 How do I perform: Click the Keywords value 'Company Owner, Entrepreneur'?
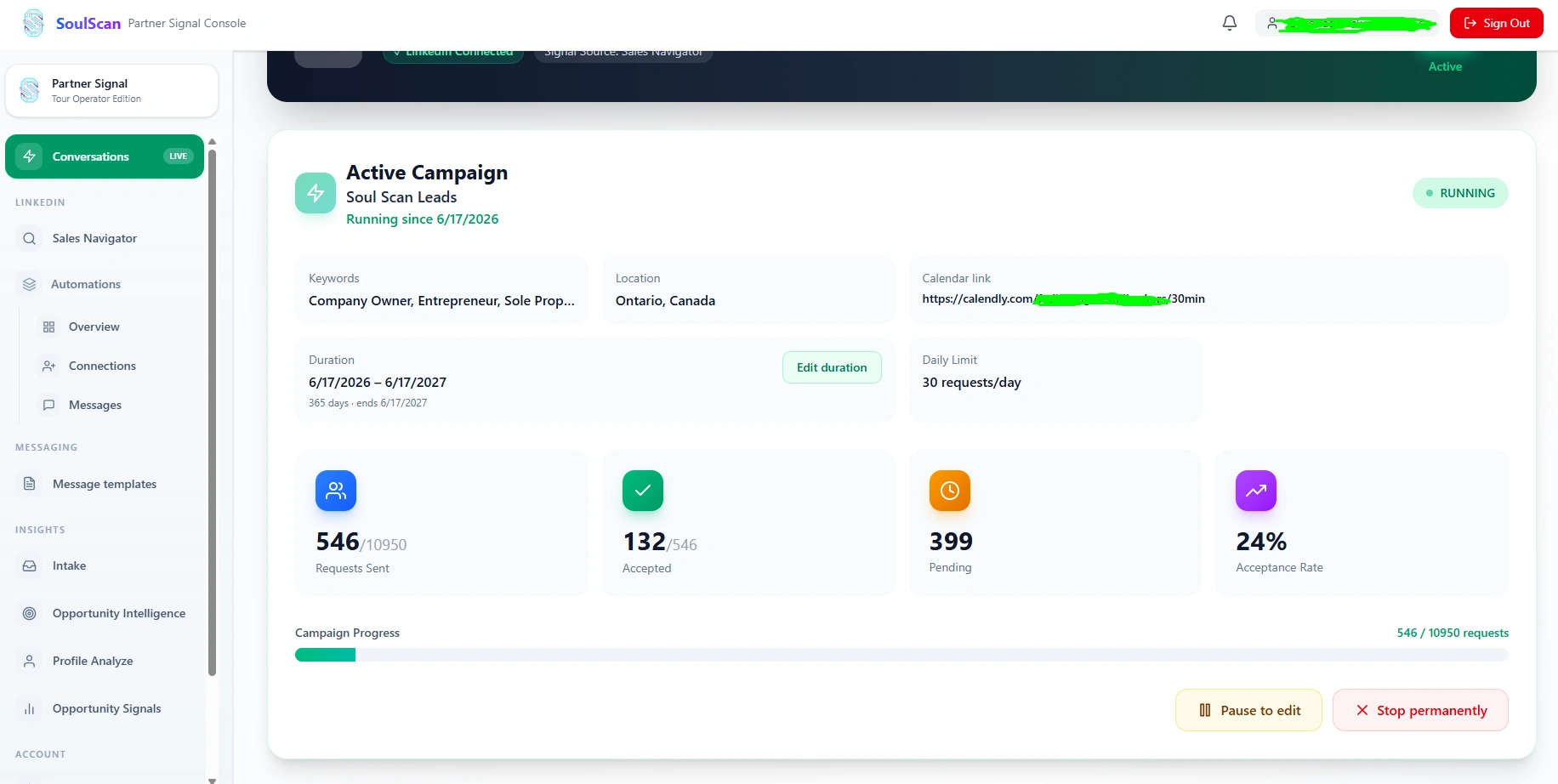tap(441, 301)
